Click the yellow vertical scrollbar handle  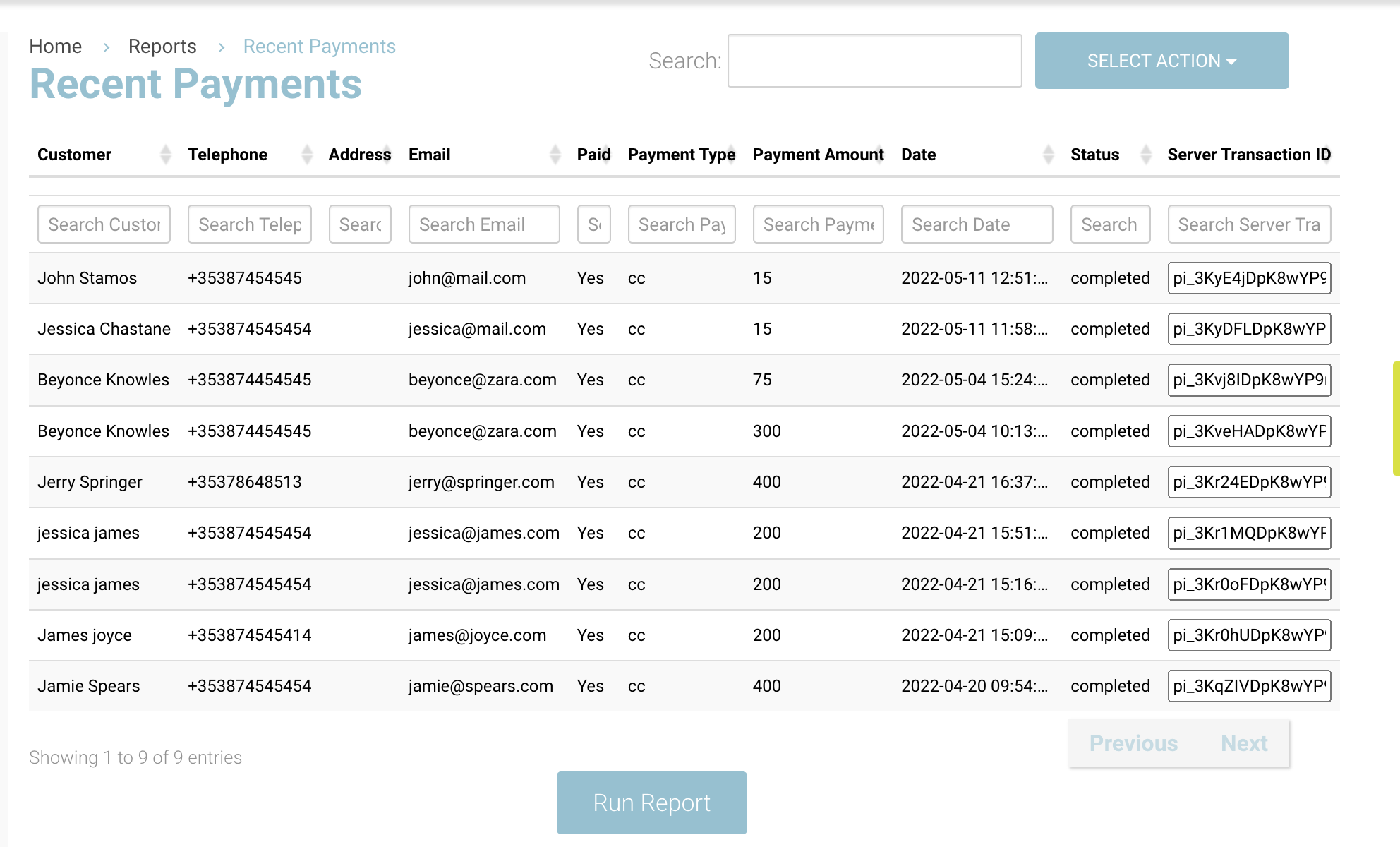point(1396,418)
